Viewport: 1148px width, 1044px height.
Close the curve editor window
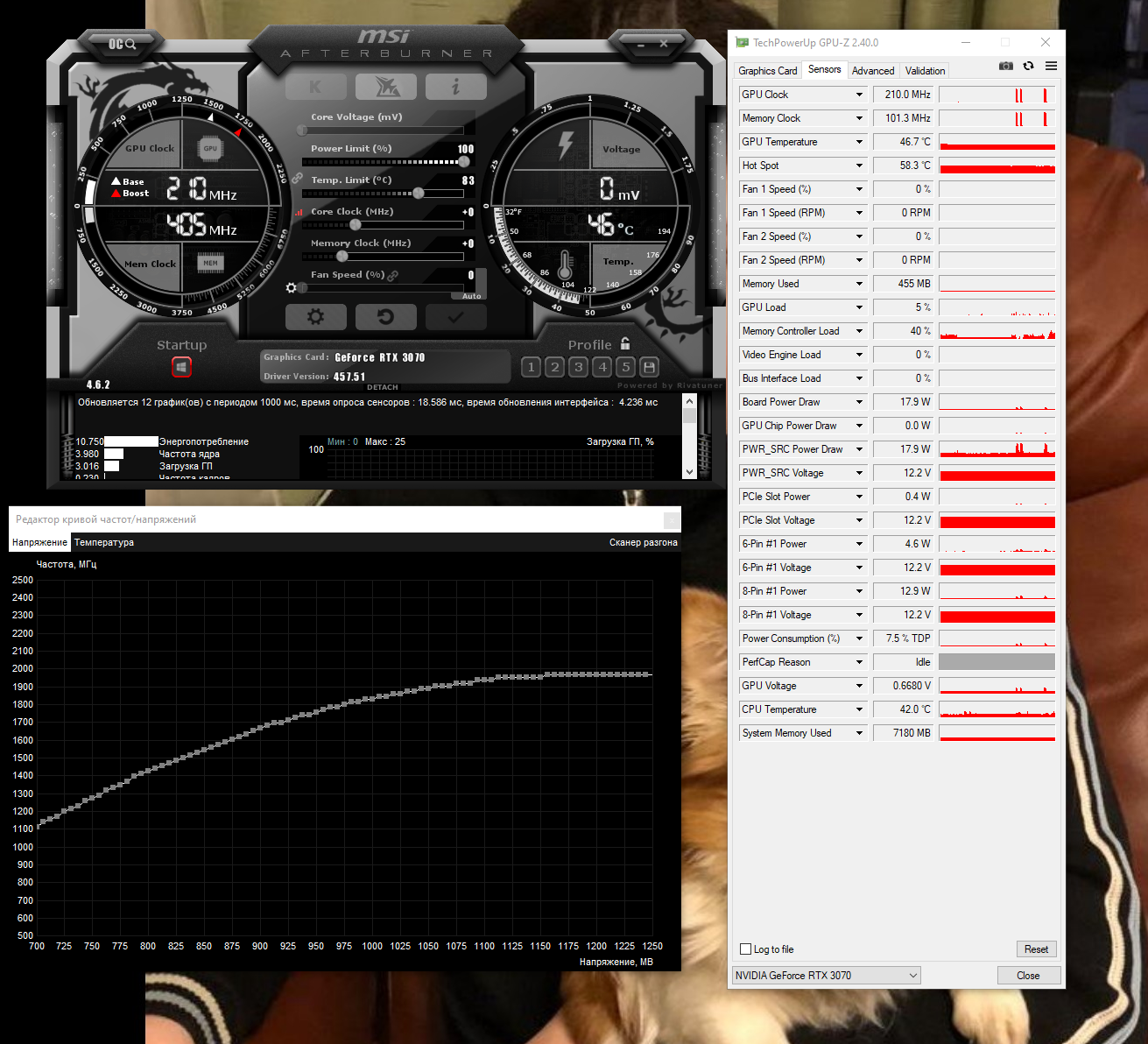coord(672,520)
